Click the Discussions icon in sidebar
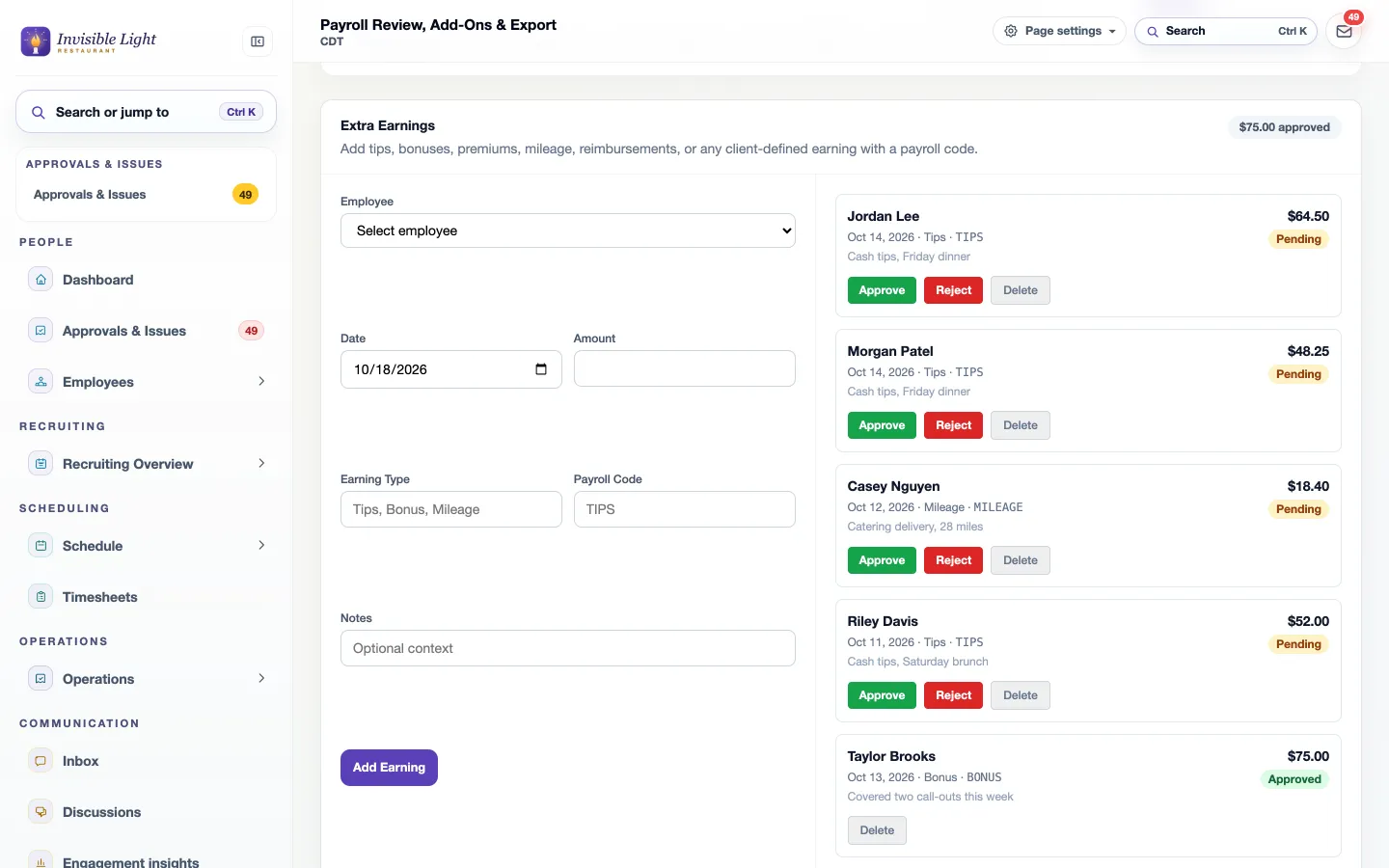 click(x=41, y=812)
